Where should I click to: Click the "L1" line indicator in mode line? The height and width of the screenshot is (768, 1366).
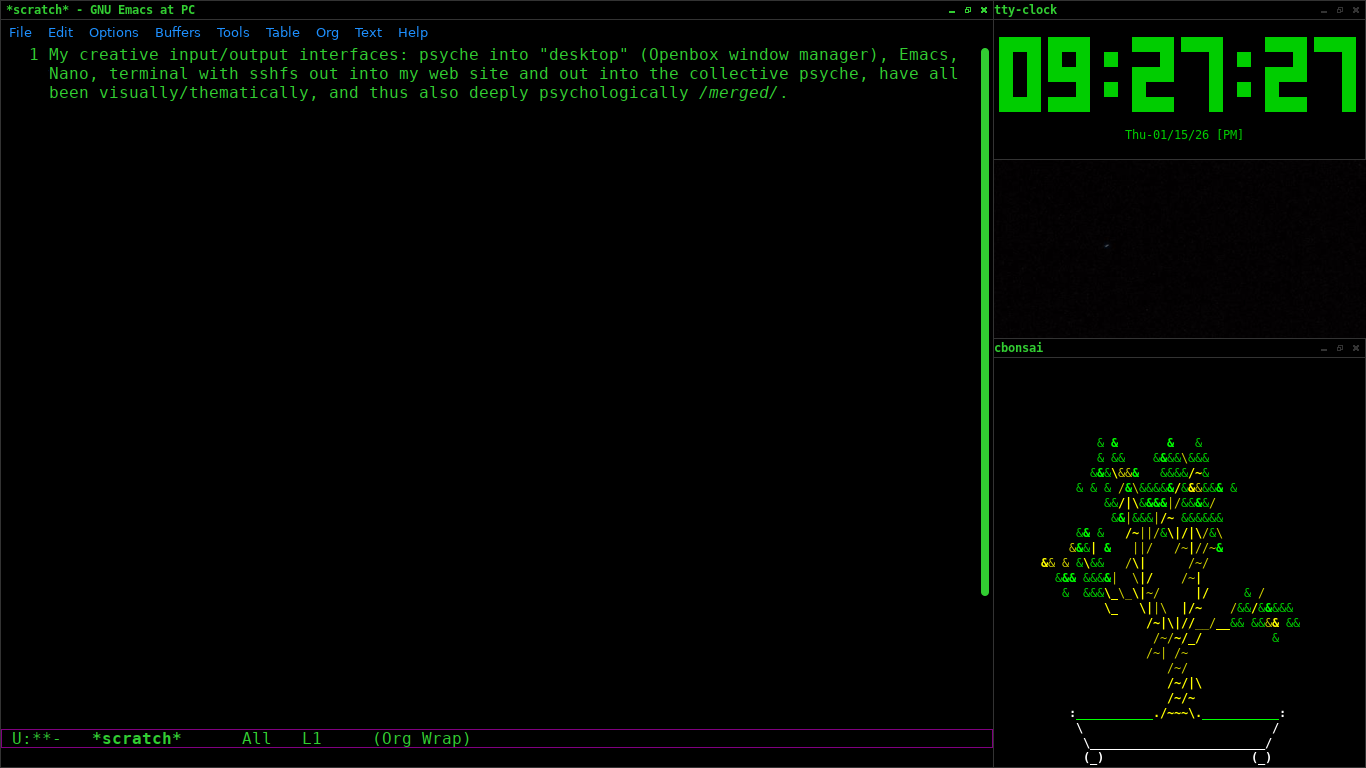pos(312,739)
